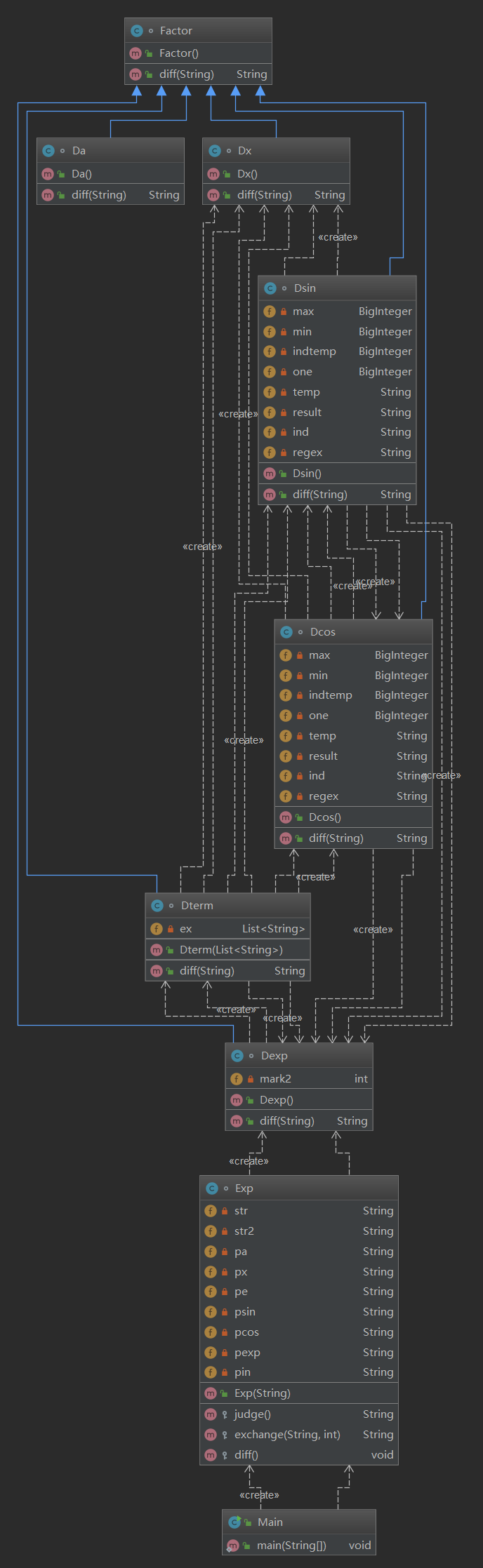Click the class icon beside Dx

click(215, 151)
